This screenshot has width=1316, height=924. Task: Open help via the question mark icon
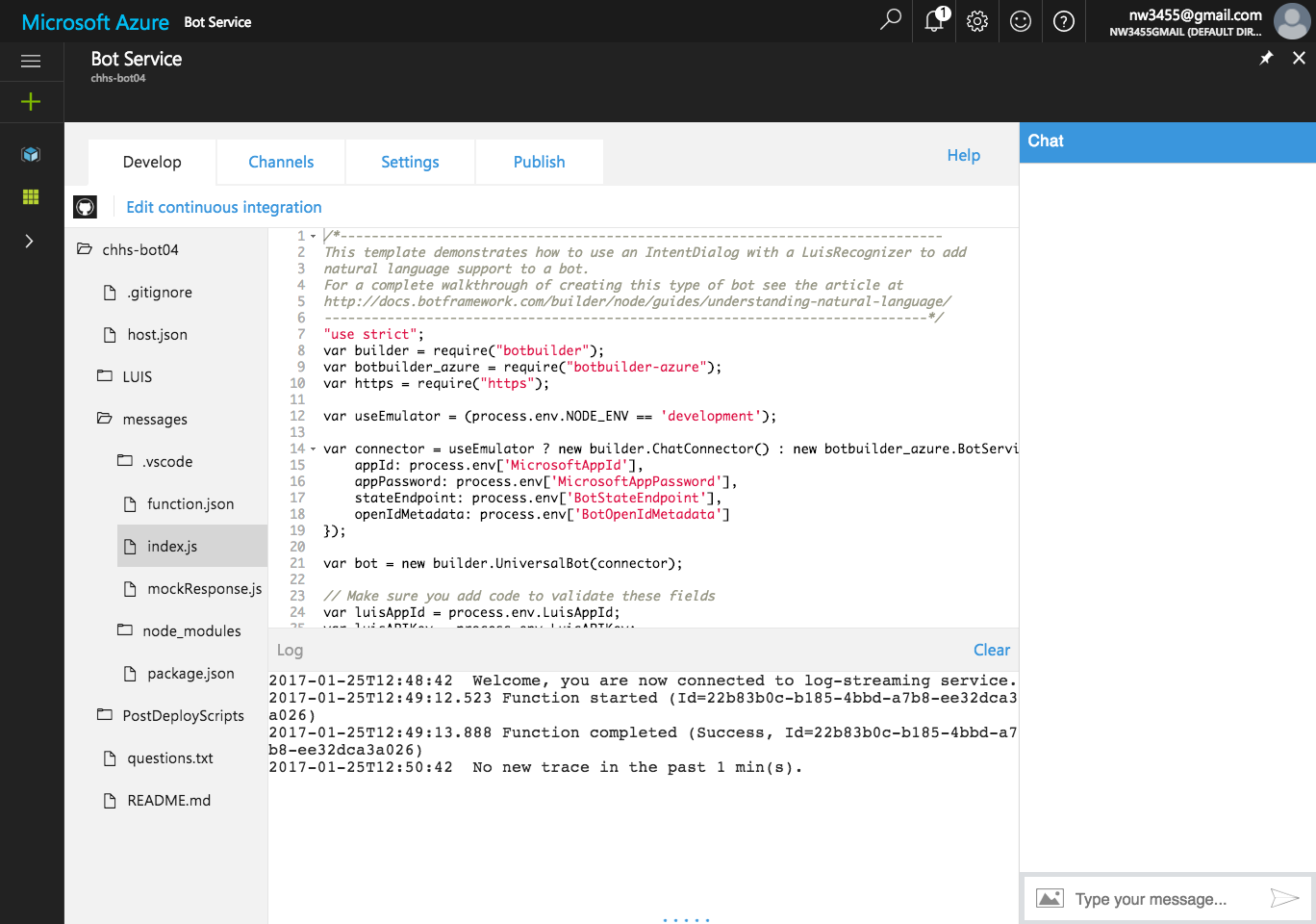tap(1063, 21)
